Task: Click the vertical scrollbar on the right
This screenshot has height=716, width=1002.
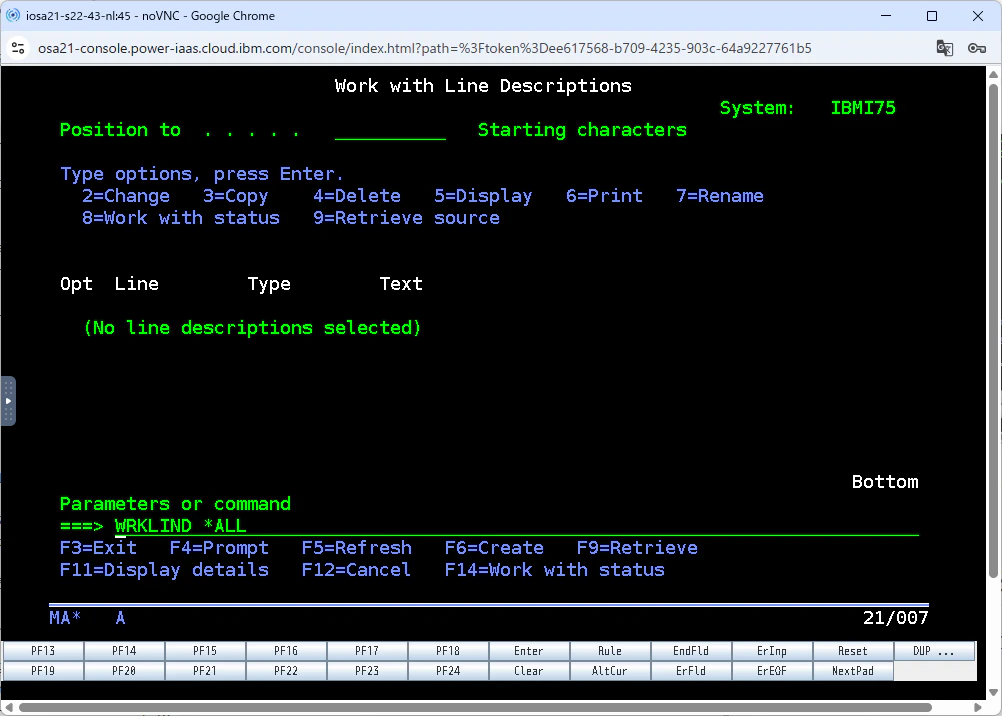Action: (994, 329)
